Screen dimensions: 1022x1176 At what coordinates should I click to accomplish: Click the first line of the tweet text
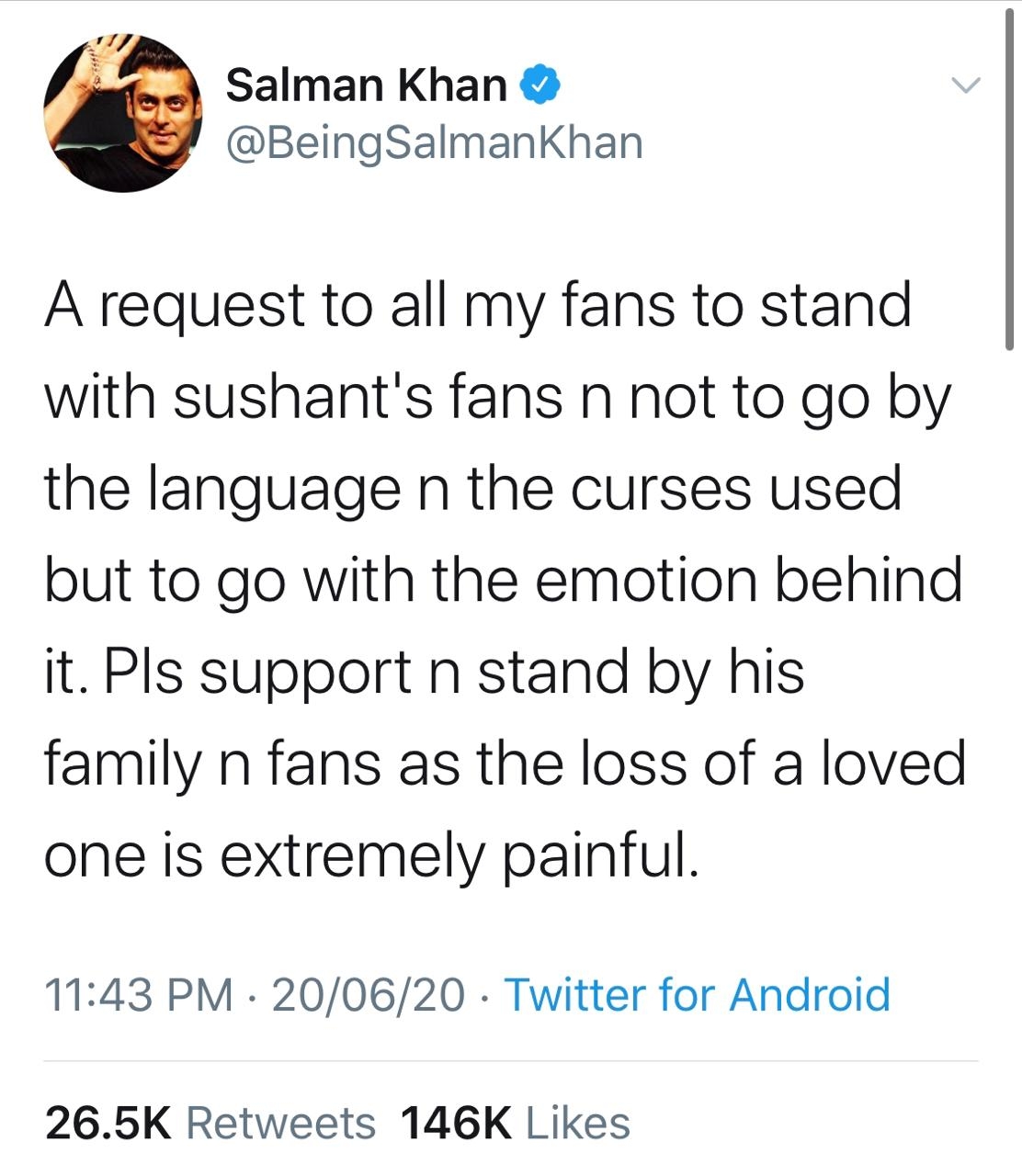[x=478, y=303]
